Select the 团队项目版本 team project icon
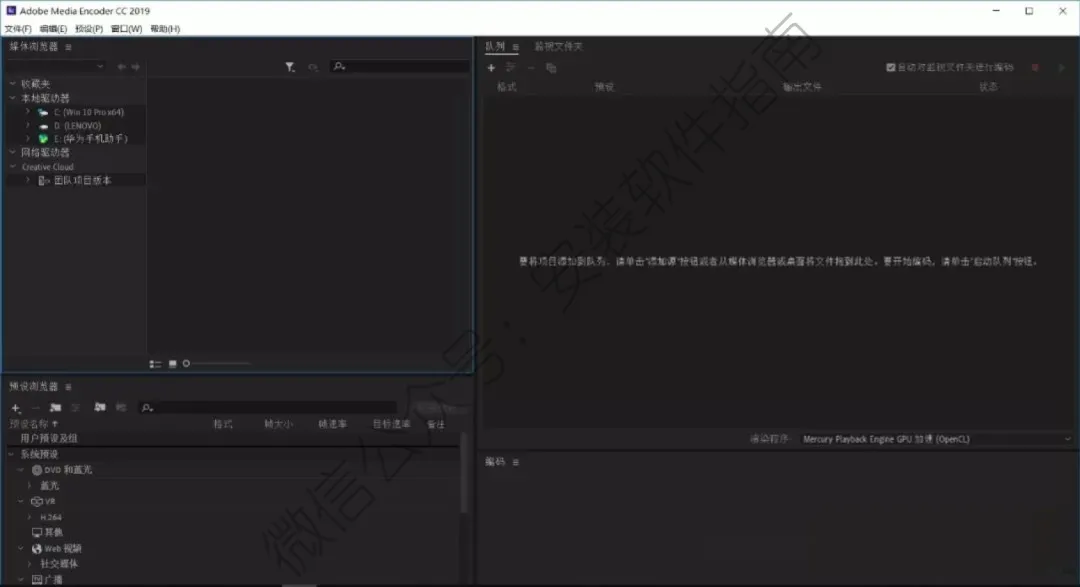This screenshot has width=1080, height=587. pyautogui.click(x=44, y=181)
